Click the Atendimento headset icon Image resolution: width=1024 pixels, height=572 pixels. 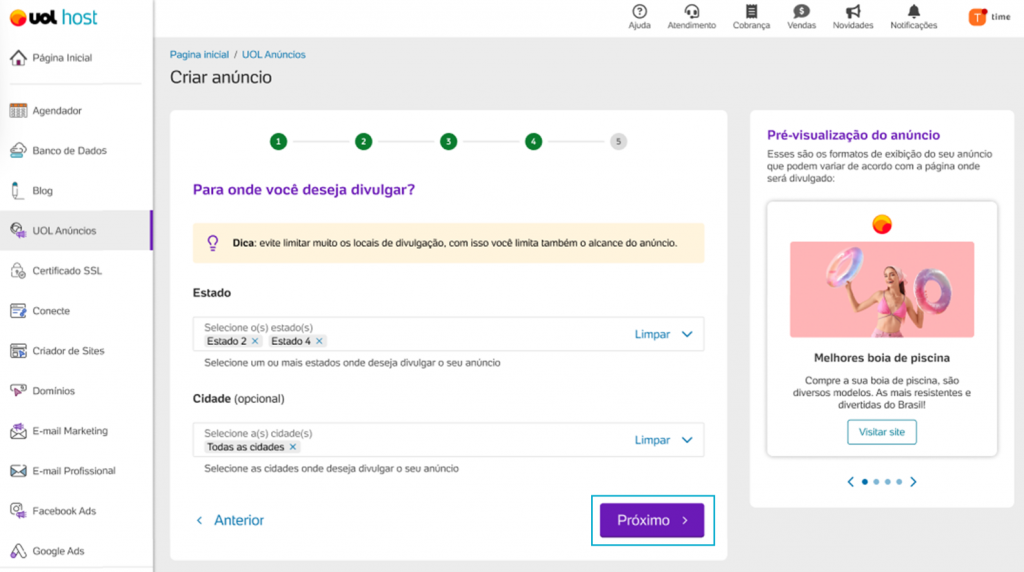tap(692, 12)
